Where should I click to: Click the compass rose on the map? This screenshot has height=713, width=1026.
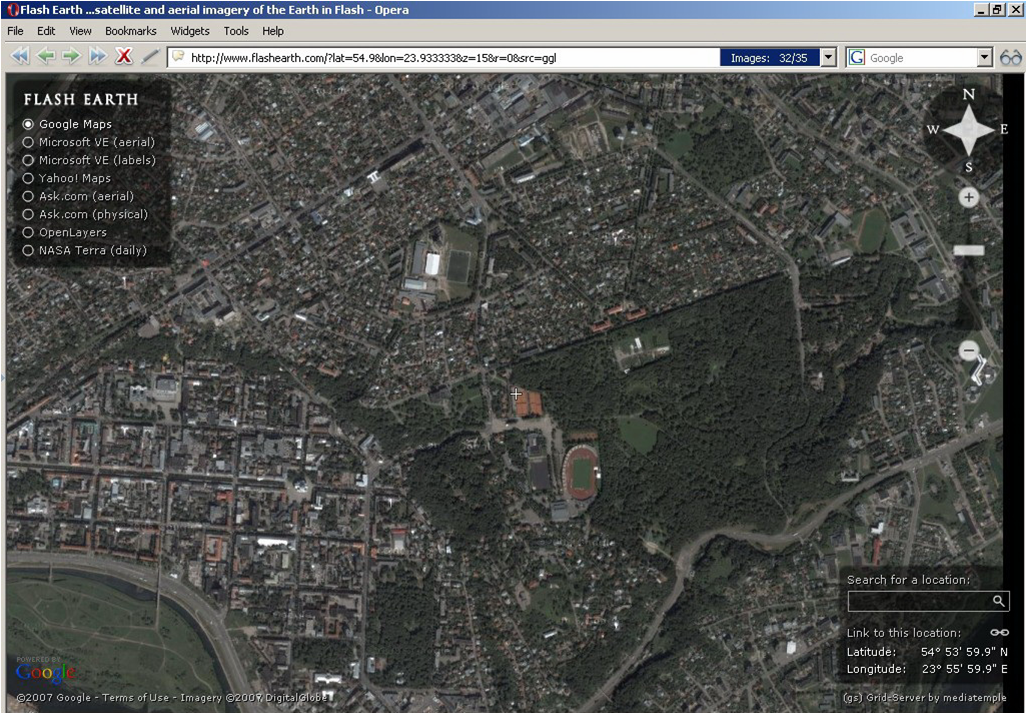tap(968, 130)
